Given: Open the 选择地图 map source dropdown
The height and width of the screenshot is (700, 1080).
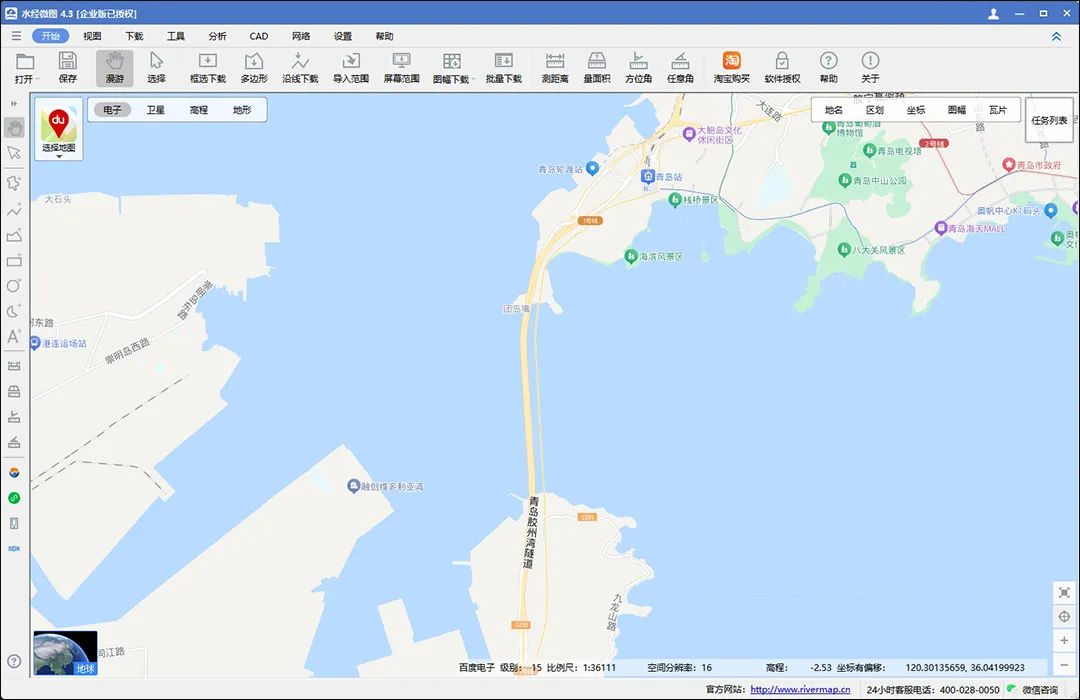Looking at the screenshot, I should (59, 130).
